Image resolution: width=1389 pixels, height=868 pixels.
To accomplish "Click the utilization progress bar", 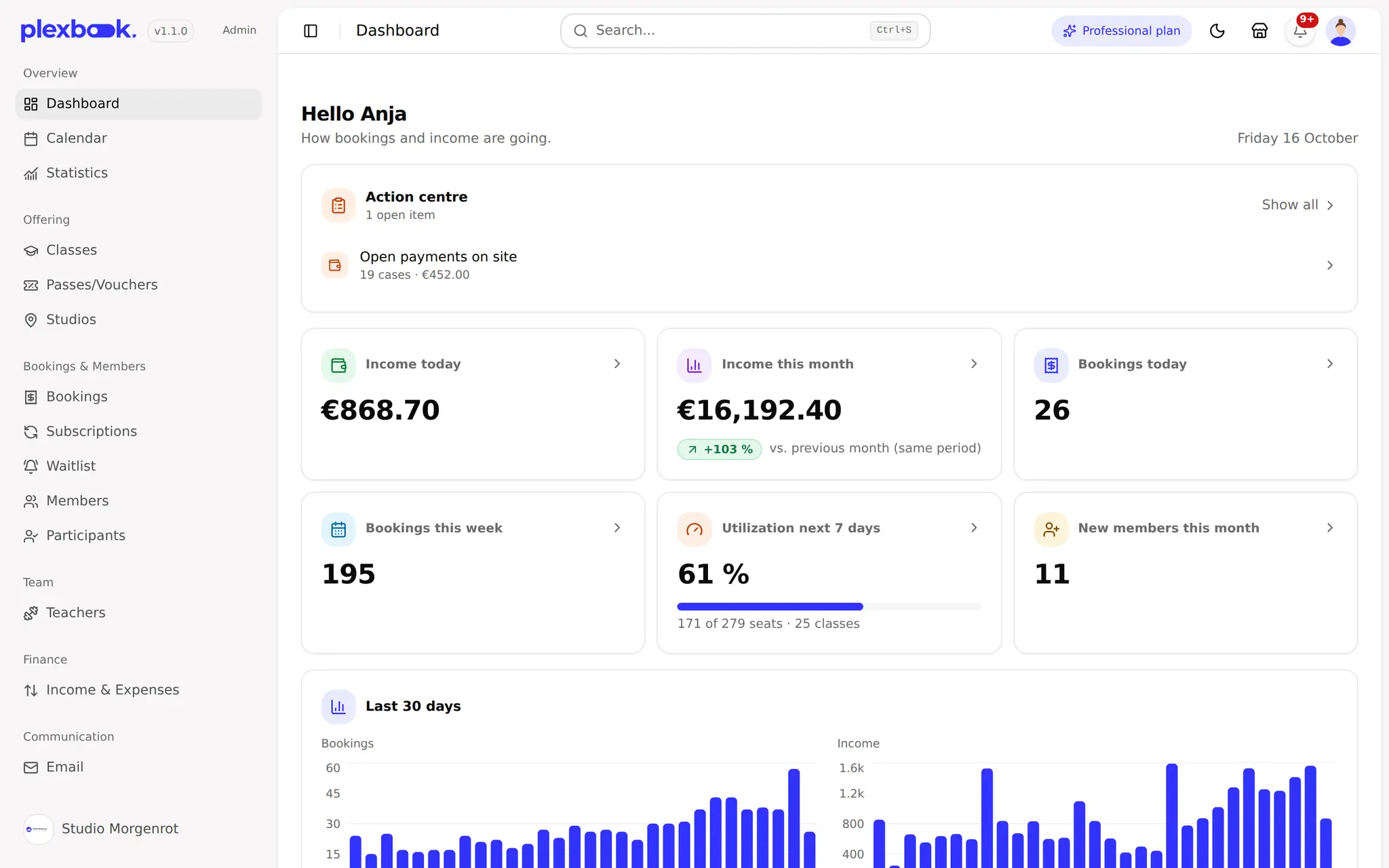I will pyautogui.click(x=829, y=606).
